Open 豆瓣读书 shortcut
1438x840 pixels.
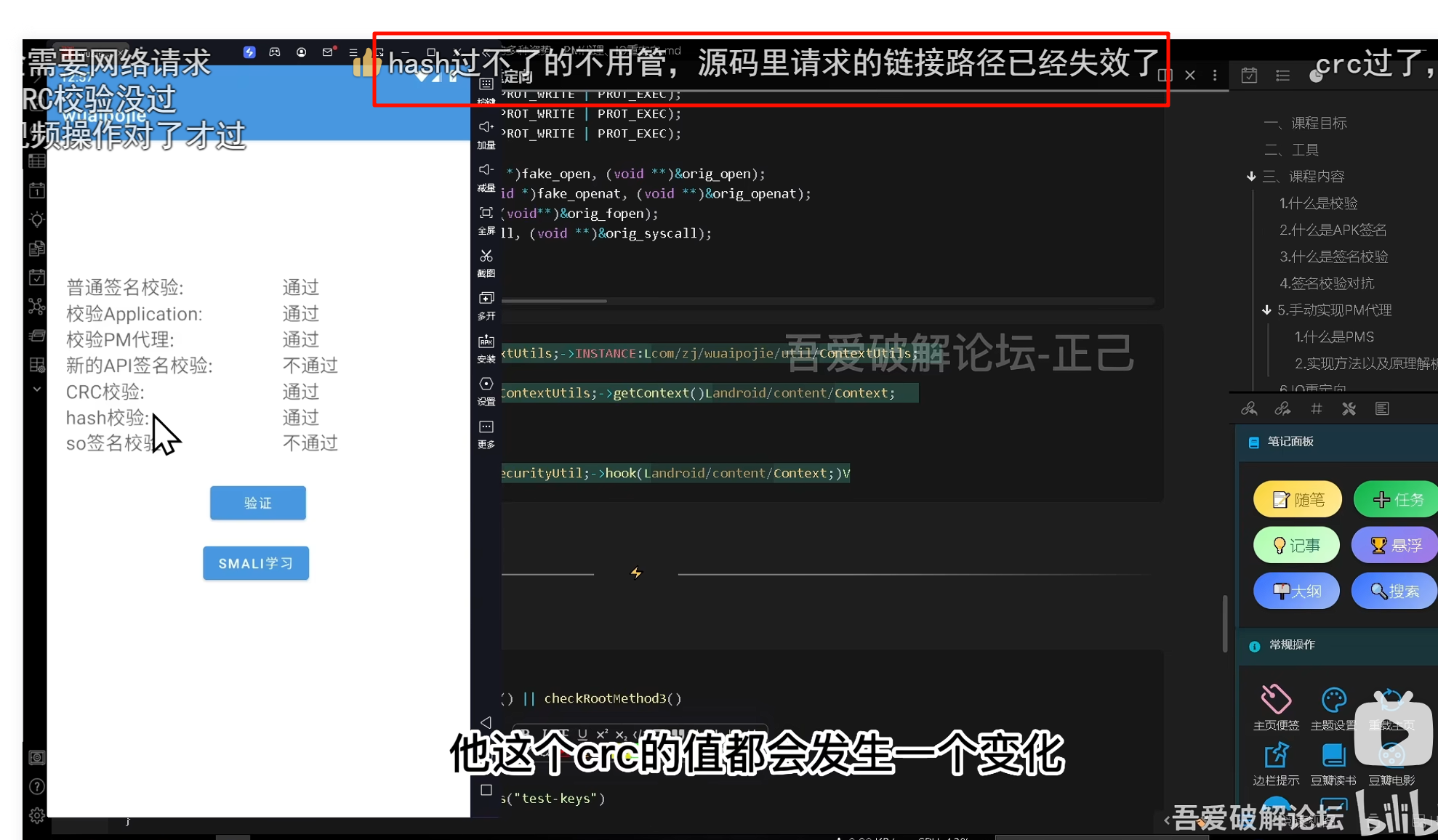(1333, 764)
